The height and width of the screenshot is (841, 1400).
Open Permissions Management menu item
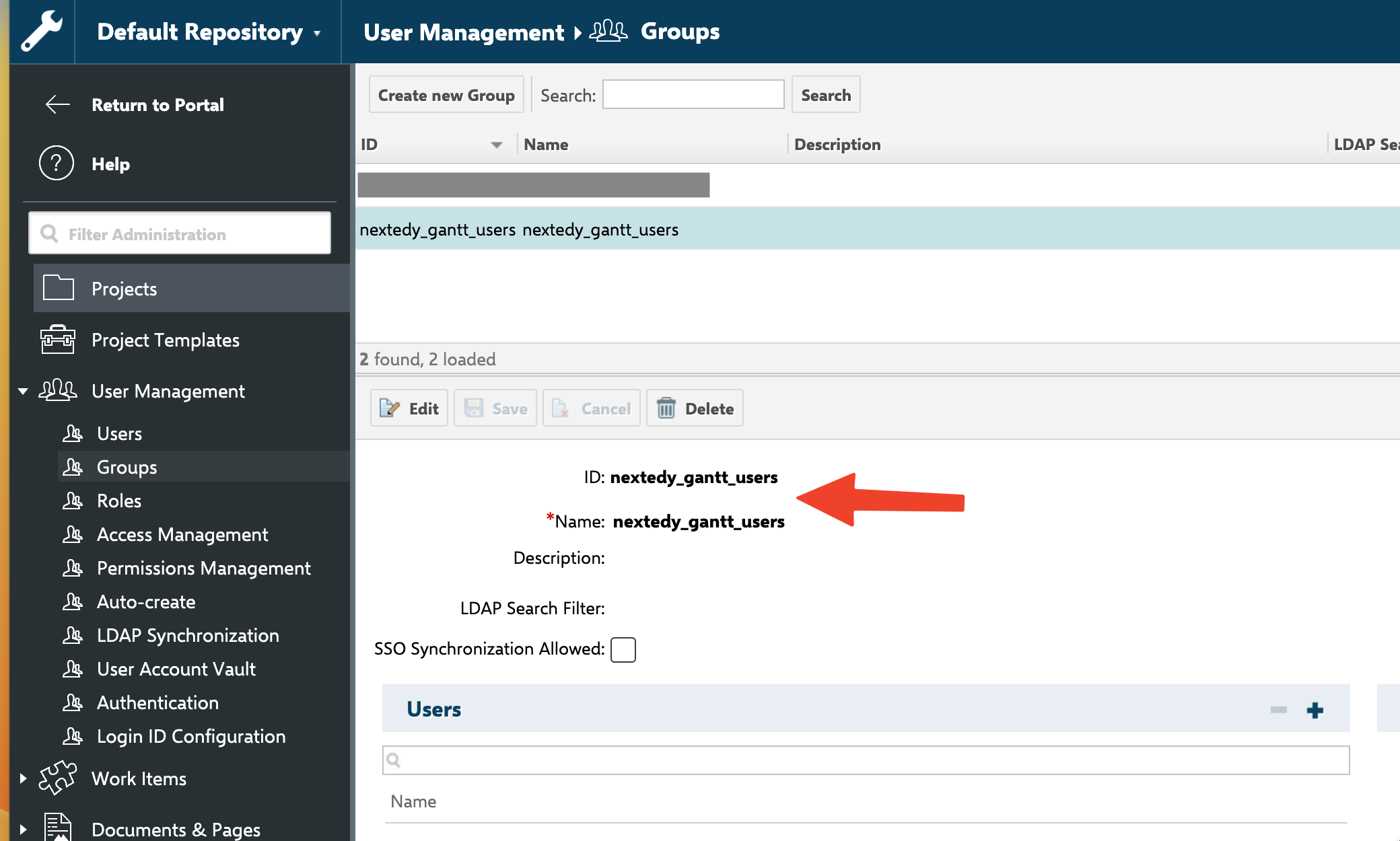click(x=203, y=568)
